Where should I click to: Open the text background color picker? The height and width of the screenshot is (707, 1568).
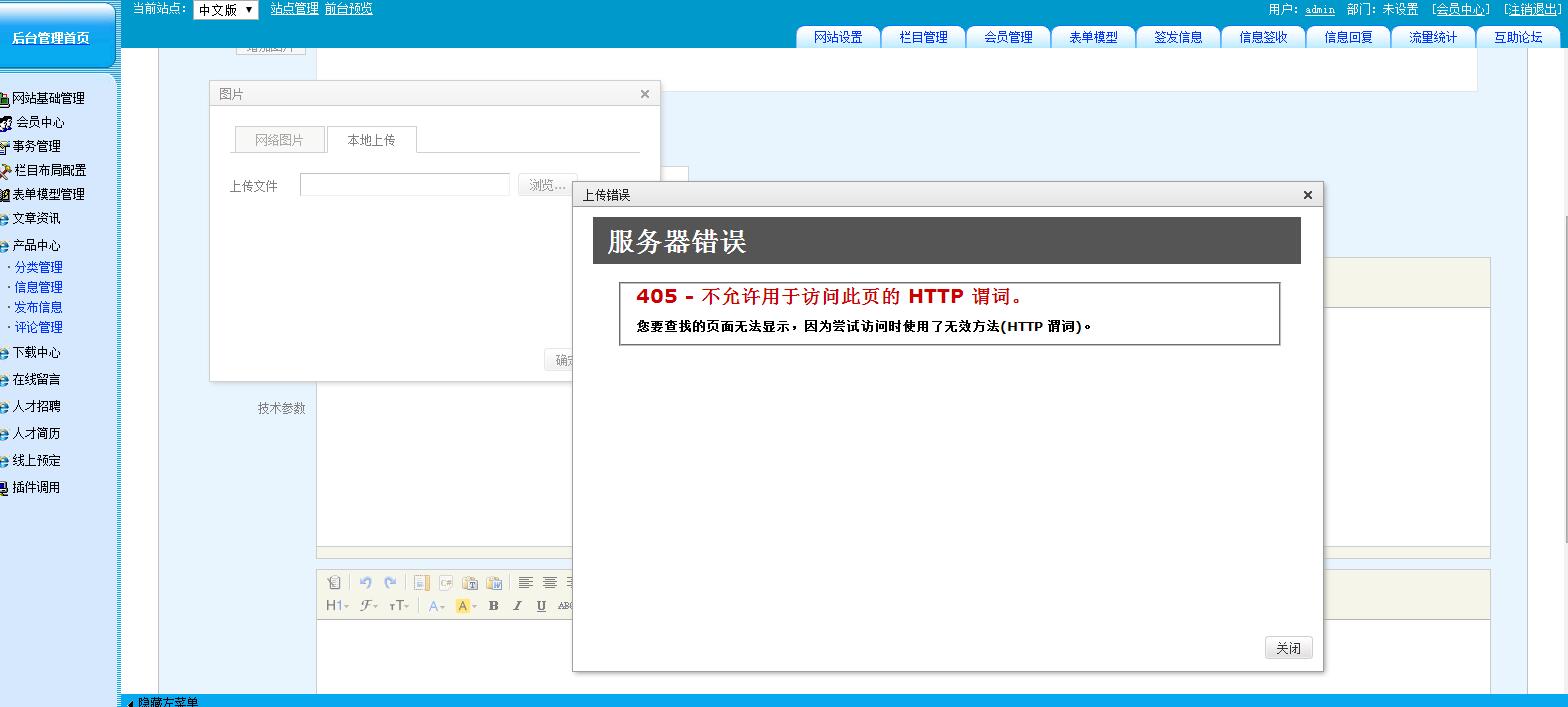(x=466, y=606)
